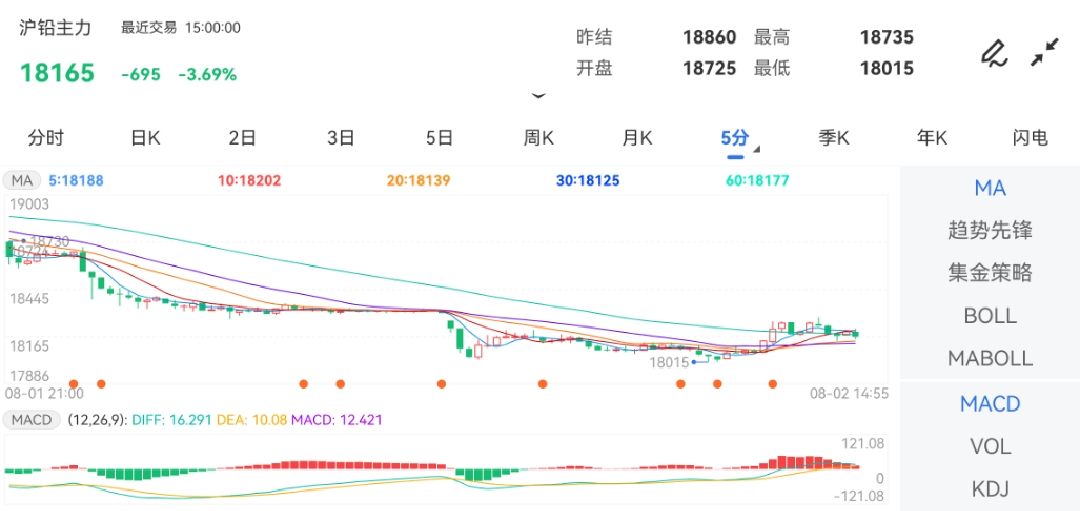1080x511 pixels.
Task: Switch to the 分时 tab
Action: [x=45, y=138]
